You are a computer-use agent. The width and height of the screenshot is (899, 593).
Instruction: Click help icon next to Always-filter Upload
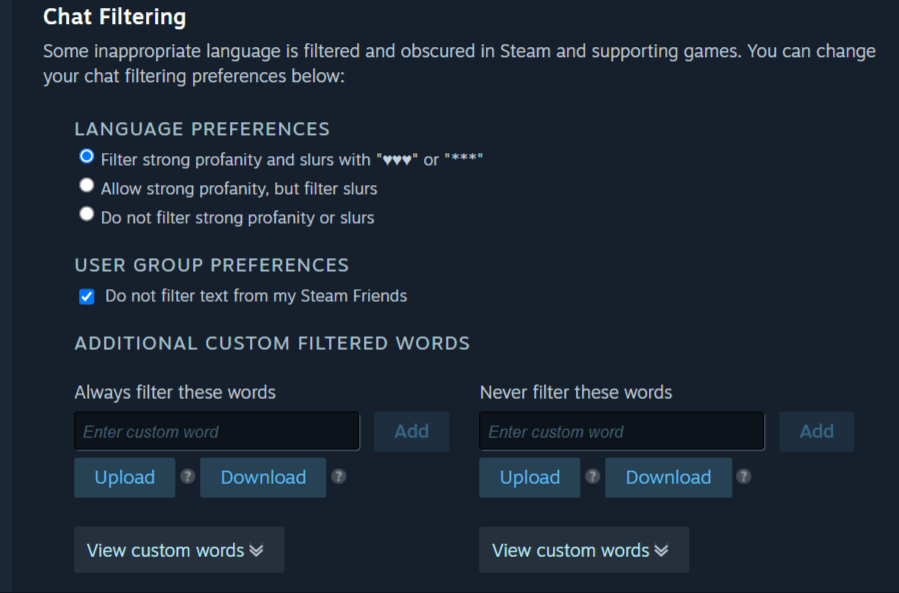[x=187, y=477]
